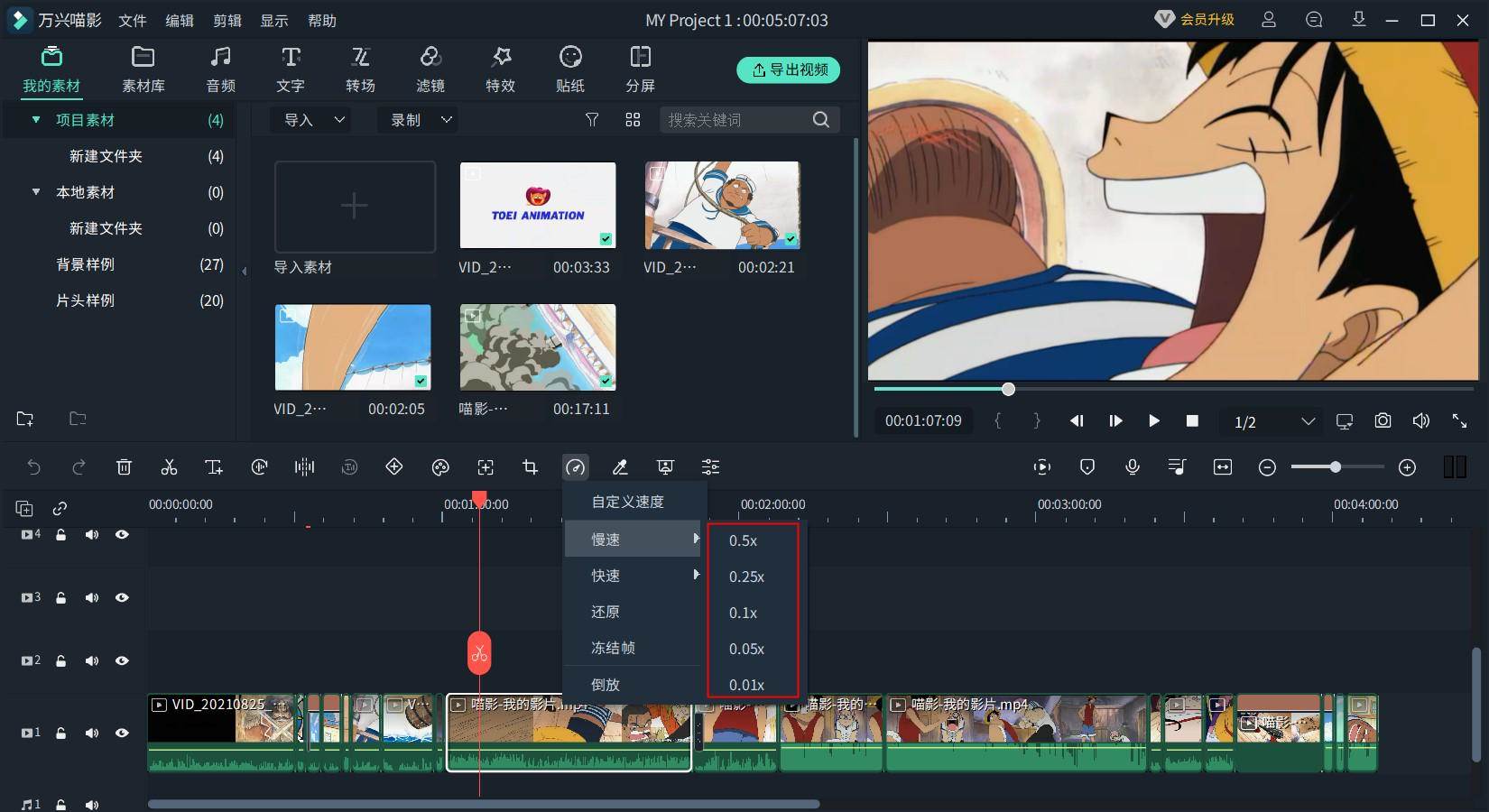Click the crop tool icon
The height and width of the screenshot is (812, 1489).
tap(530, 466)
